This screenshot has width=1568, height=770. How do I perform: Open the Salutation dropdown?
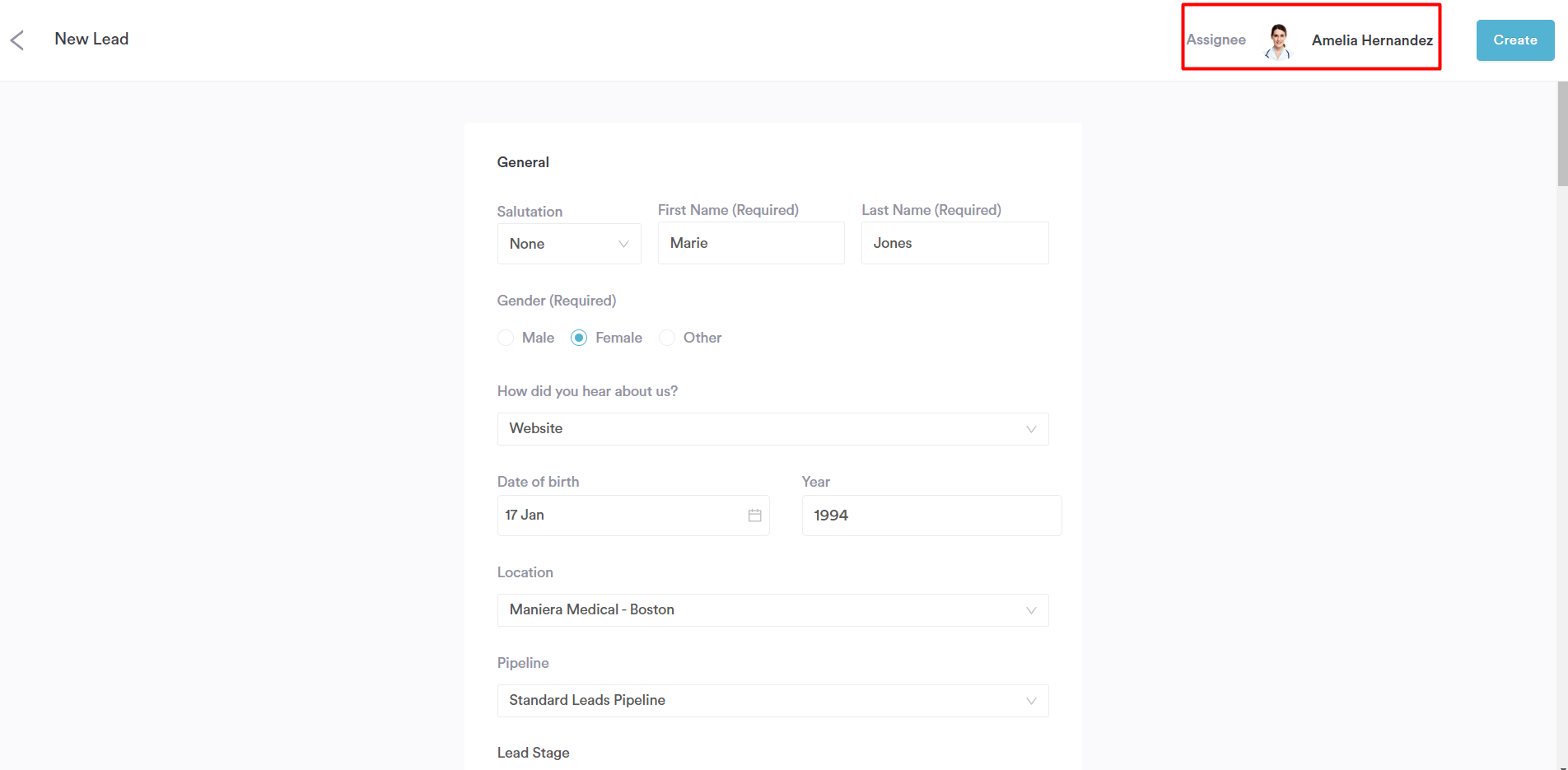(x=569, y=244)
